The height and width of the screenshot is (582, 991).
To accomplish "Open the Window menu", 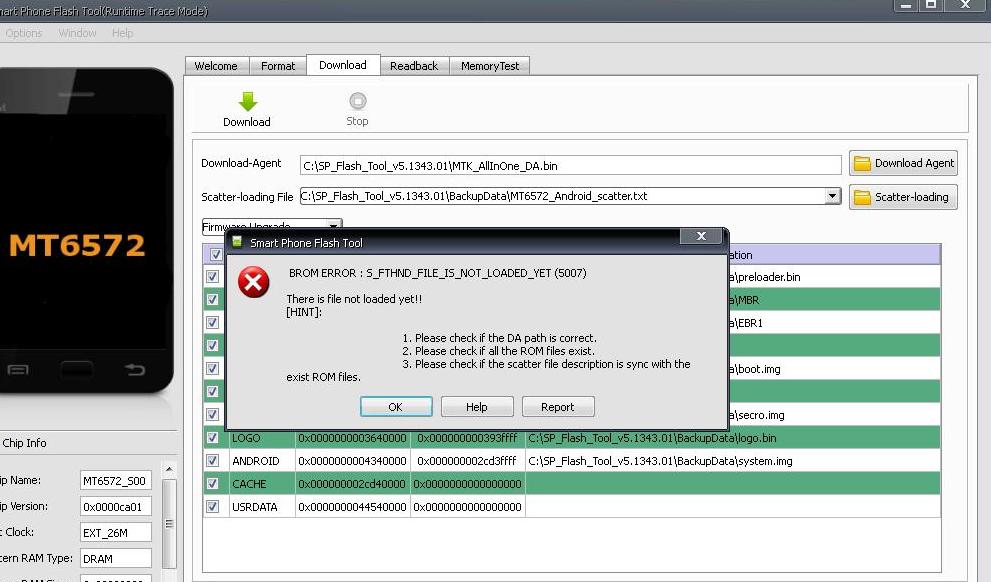I will point(77,33).
